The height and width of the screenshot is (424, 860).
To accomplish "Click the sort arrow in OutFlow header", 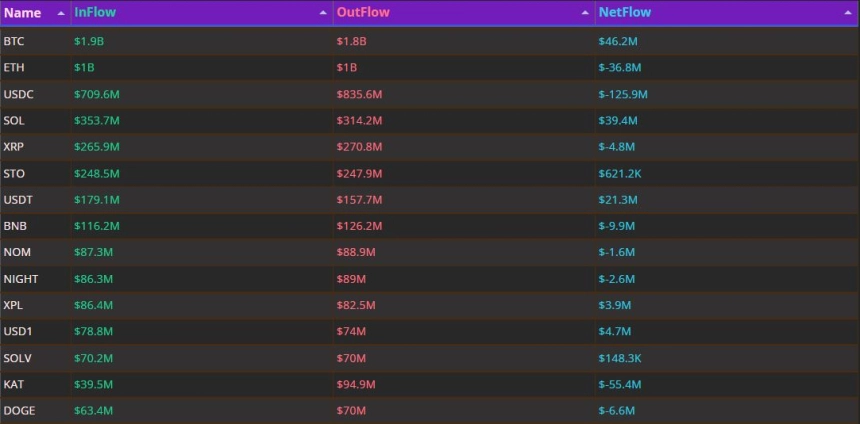I will 585,14.
